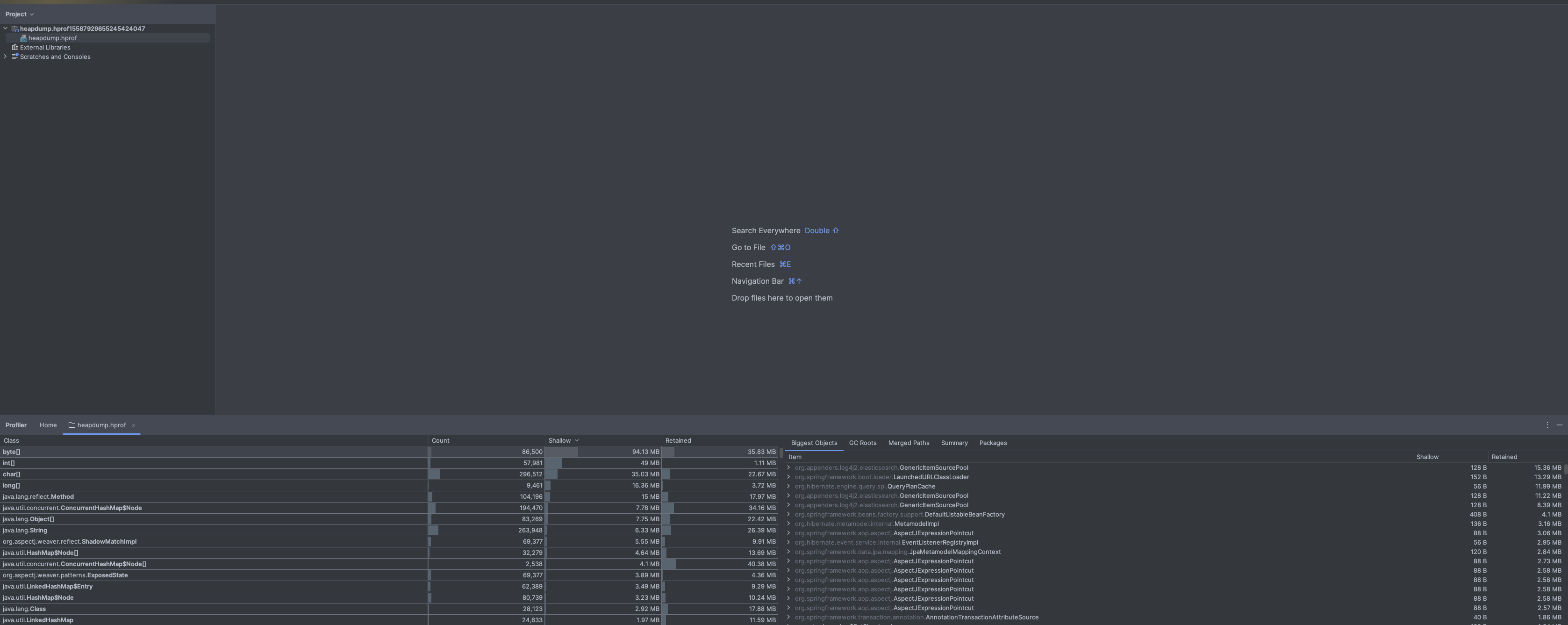The height and width of the screenshot is (625, 1568).
Task: Collapse the heapdump.hprof project root node
Action: pyautogui.click(x=6, y=29)
